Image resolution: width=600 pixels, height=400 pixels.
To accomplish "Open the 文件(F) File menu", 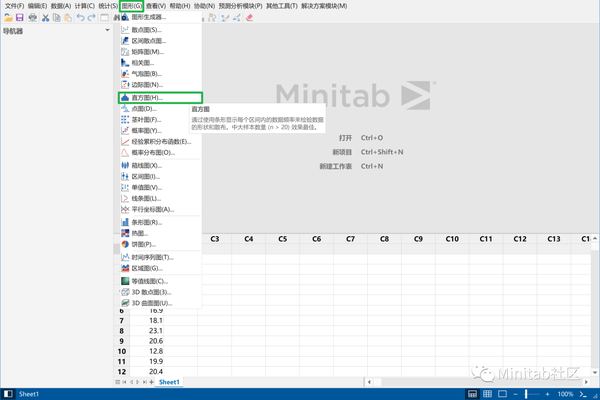I will pyautogui.click(x=14, y=6).
